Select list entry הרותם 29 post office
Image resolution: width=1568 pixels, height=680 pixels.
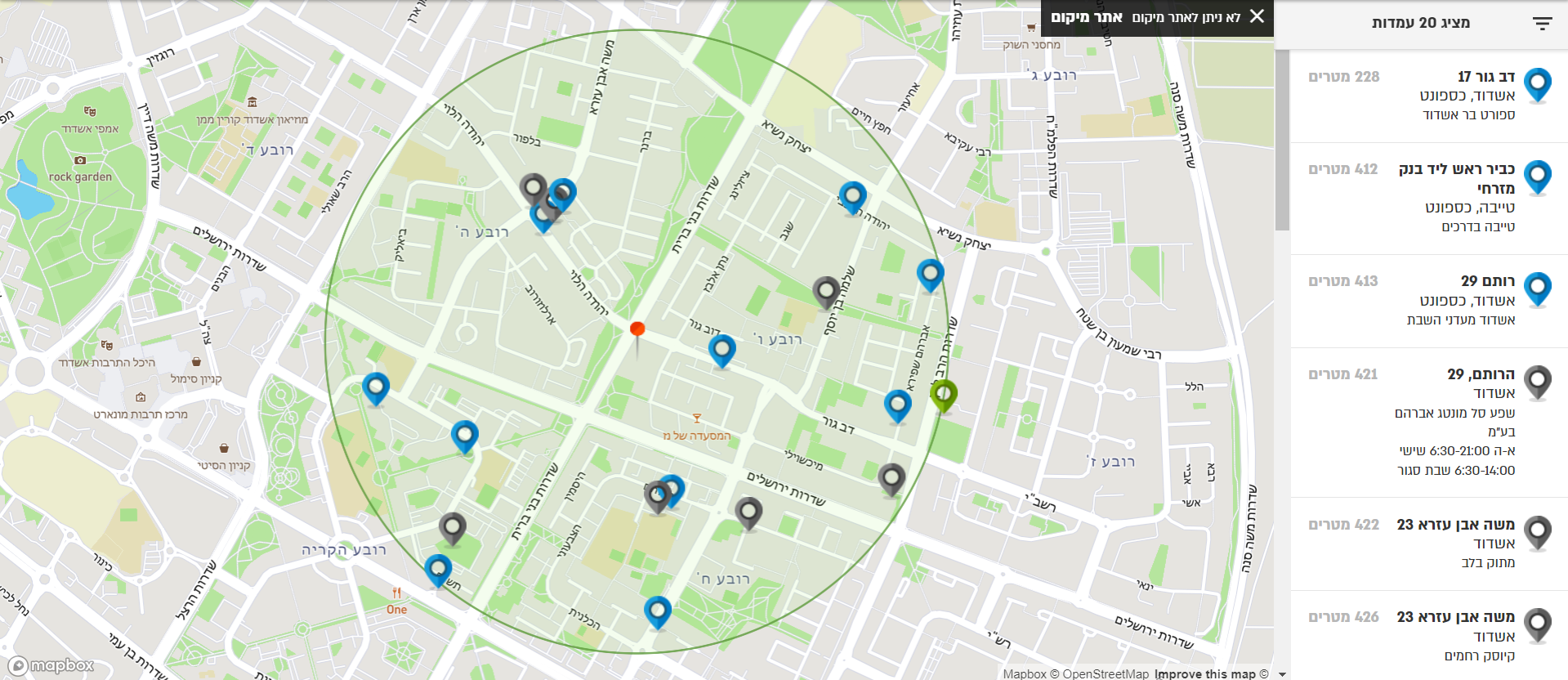point(1429,423)
